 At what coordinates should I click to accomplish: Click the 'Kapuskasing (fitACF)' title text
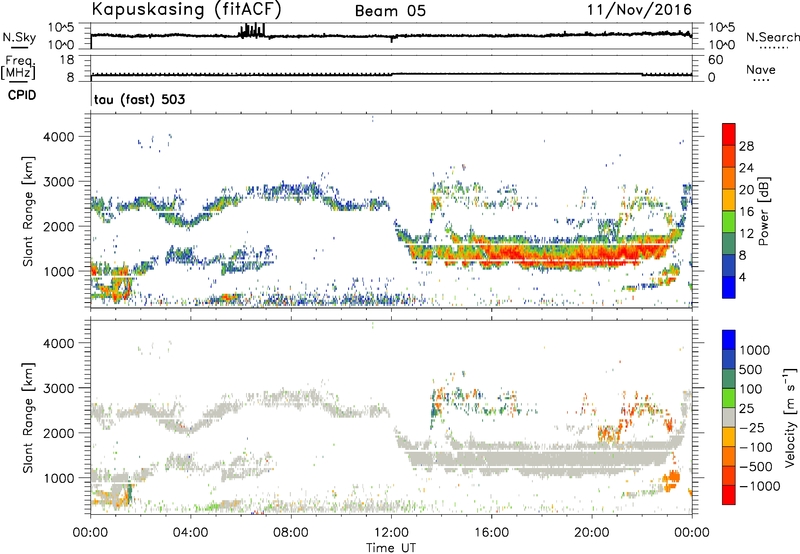[x=186, y=9]
